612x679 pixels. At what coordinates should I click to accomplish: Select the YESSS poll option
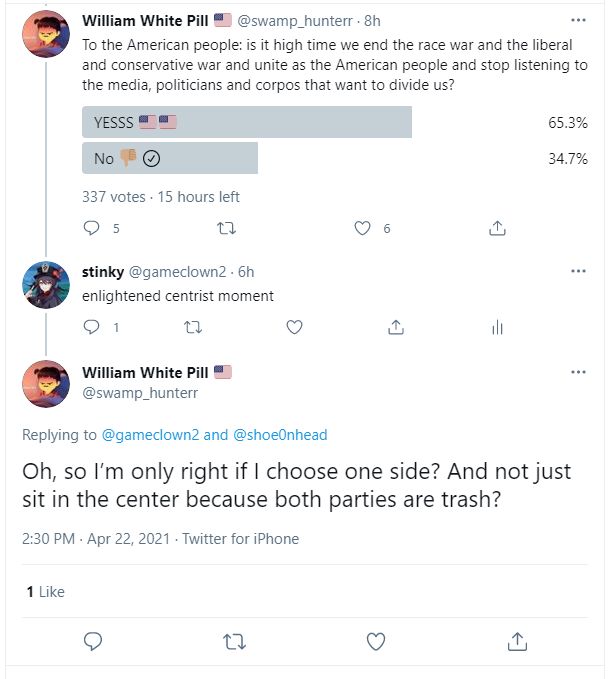click(247, 122)
